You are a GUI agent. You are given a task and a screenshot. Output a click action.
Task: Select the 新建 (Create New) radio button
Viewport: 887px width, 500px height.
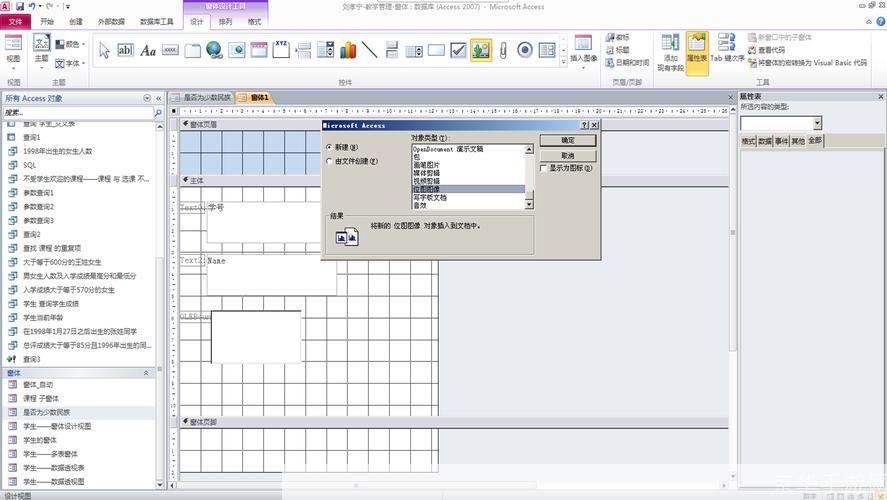point(329,147)
